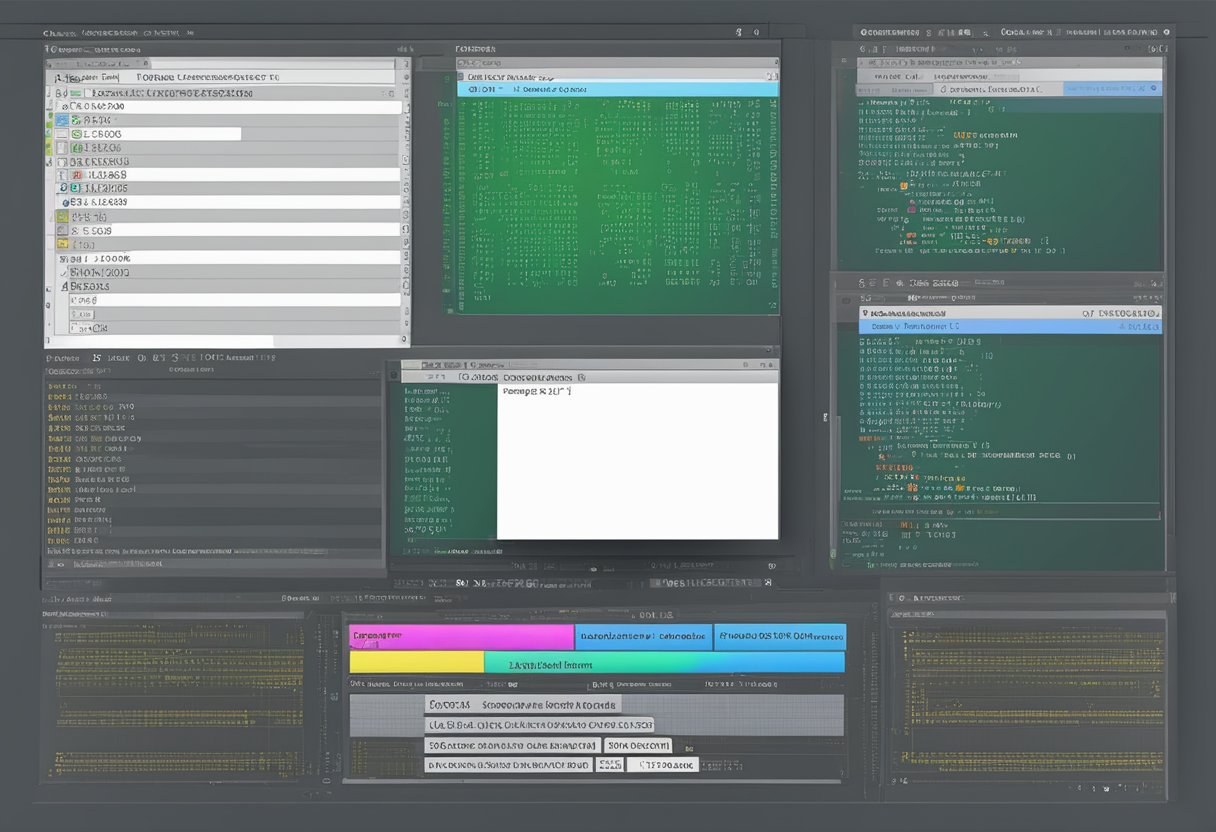Viewport: 1216px width, 832px height.
Task: Select the magenta color bar in the bottom panel
Action: (x=460, y=637)
